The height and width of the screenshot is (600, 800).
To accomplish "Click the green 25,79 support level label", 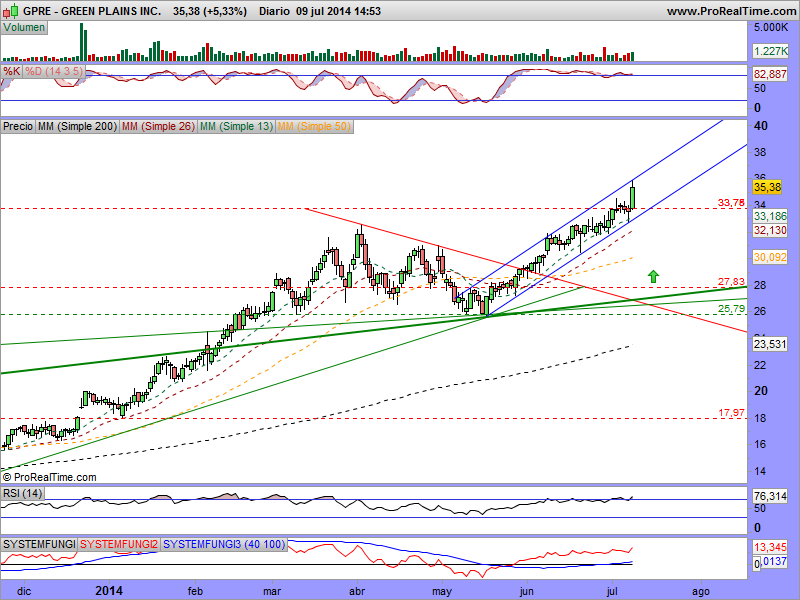I will point(731,309).
